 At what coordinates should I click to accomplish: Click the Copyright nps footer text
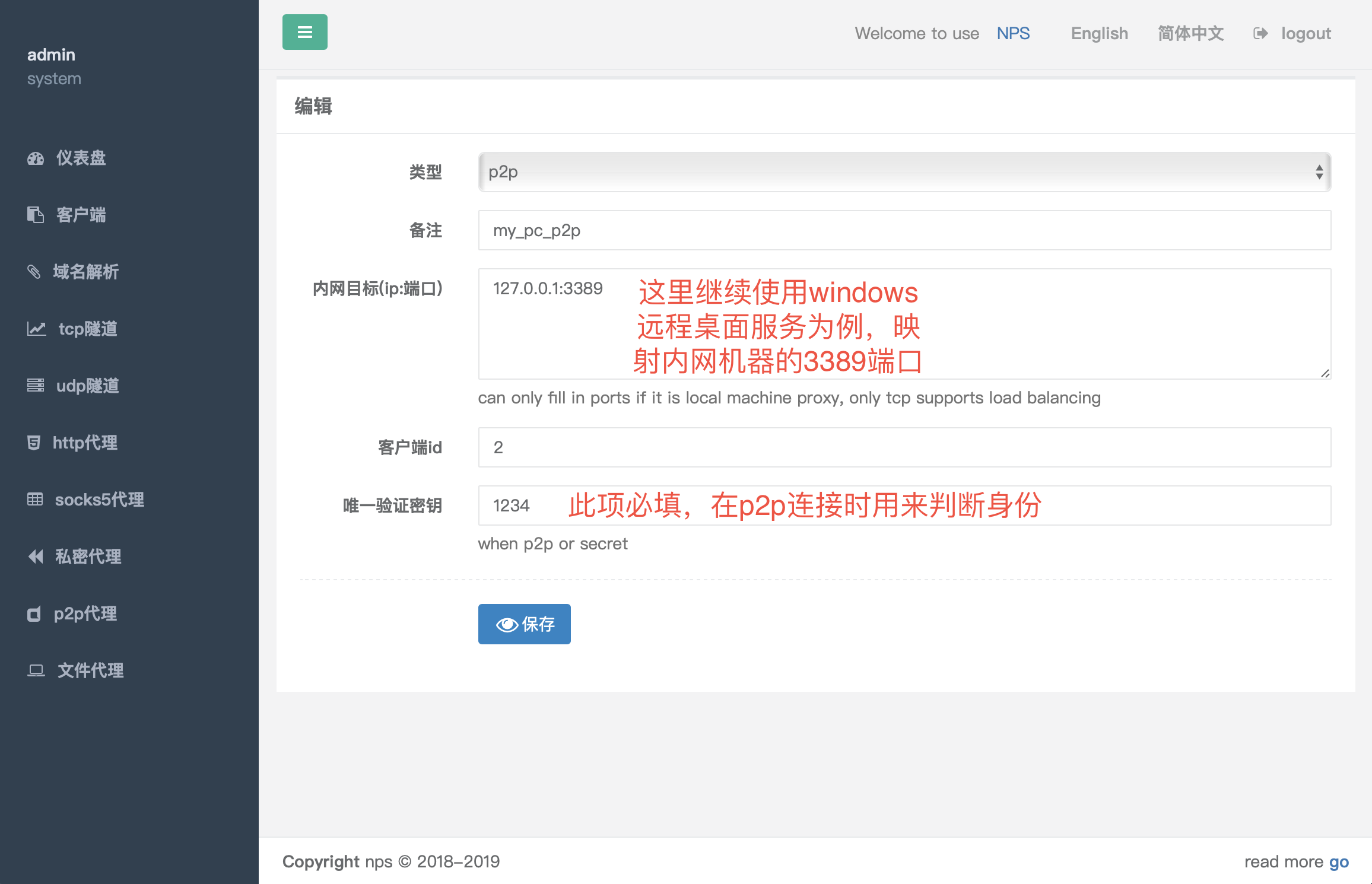coord(391,861)
